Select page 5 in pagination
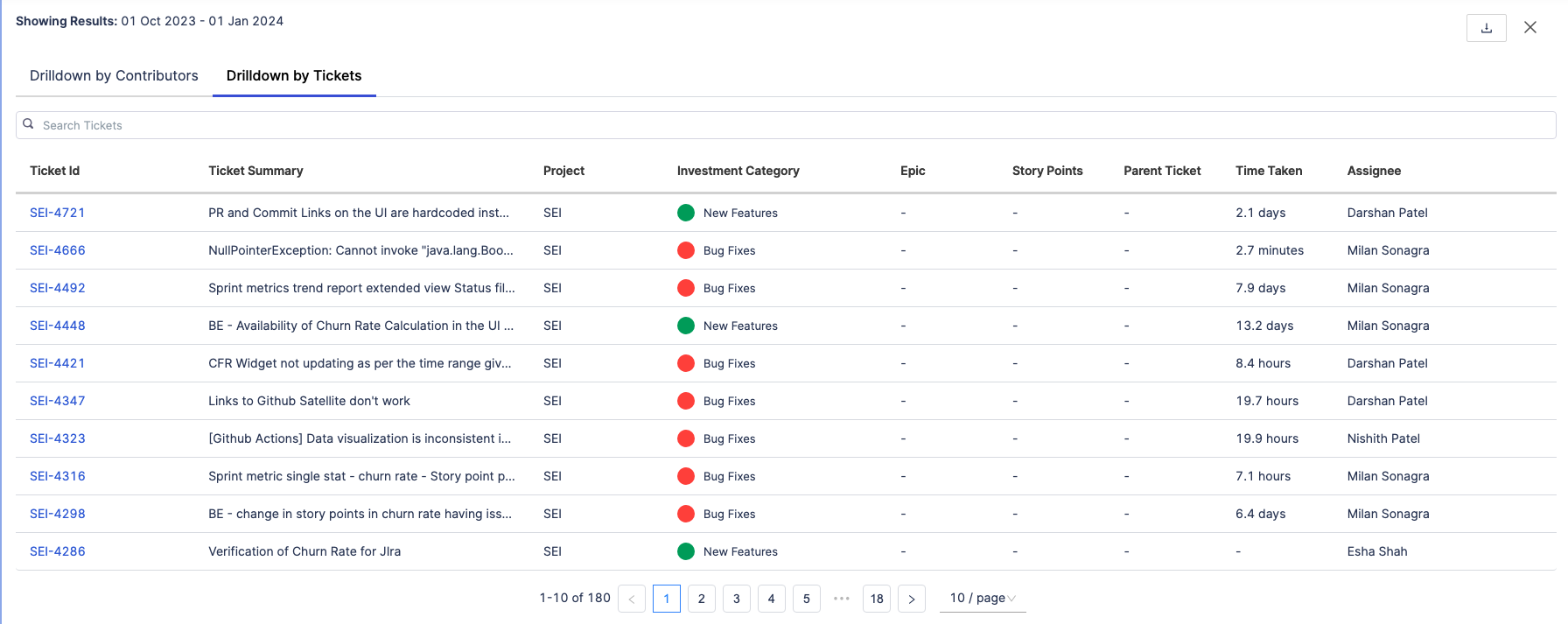 [x=806, y=599]
